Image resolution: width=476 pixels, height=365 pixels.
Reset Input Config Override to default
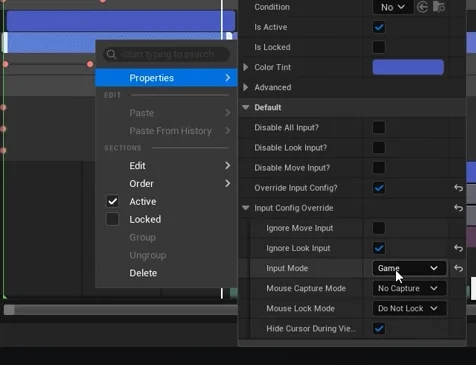[458, 208]
